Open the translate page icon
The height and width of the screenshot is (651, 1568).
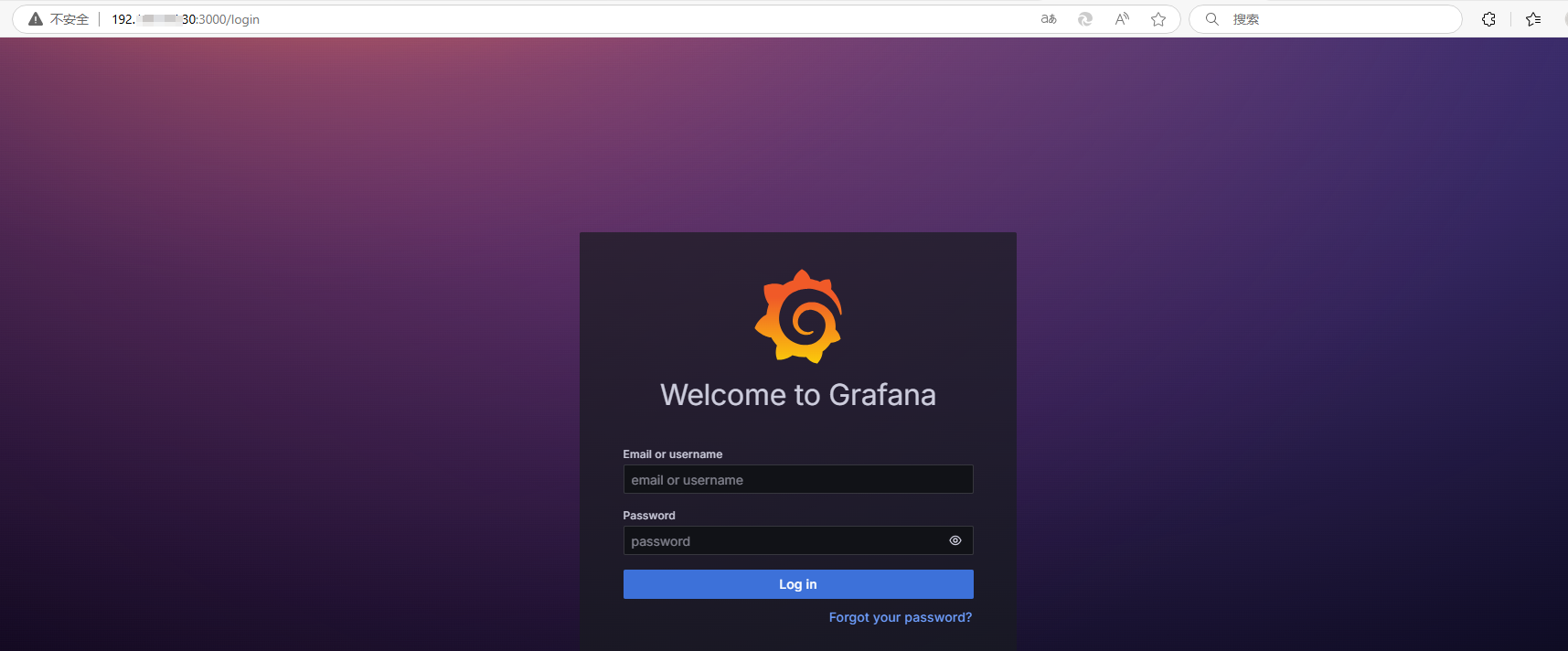tap(1049, 19)
